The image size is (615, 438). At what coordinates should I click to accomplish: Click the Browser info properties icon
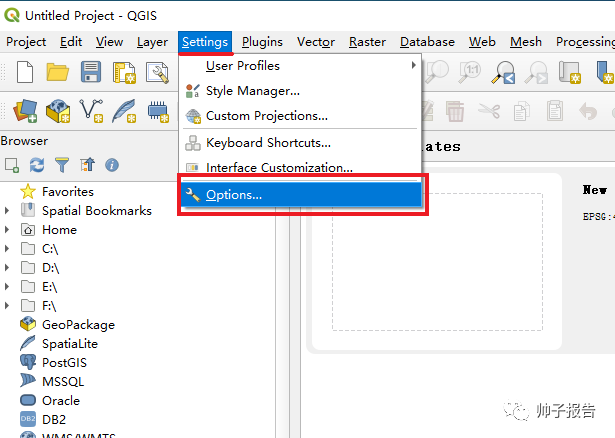tap(112, 165)
